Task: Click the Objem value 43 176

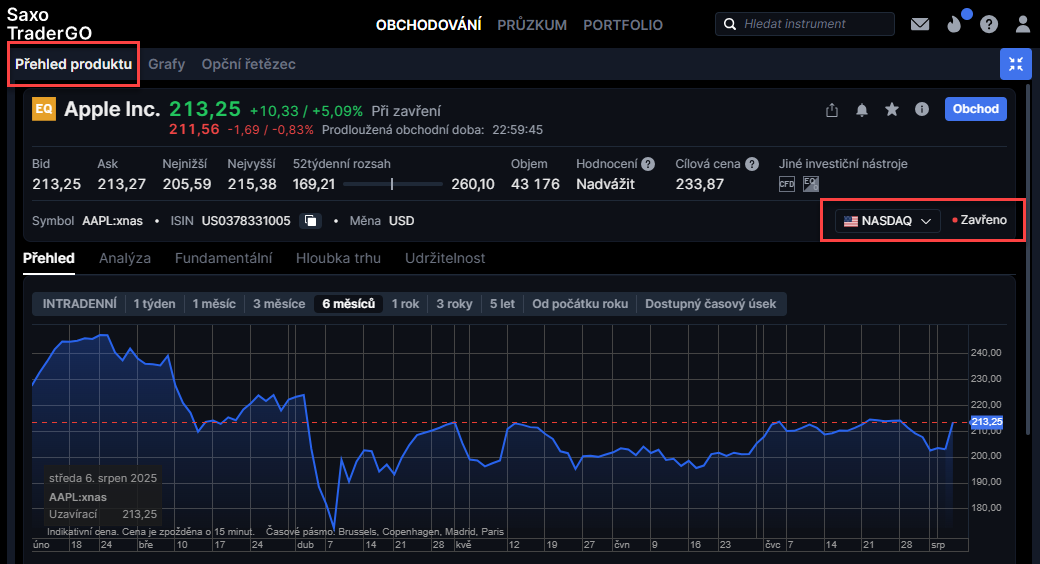Action: click(x=535, y=184)
